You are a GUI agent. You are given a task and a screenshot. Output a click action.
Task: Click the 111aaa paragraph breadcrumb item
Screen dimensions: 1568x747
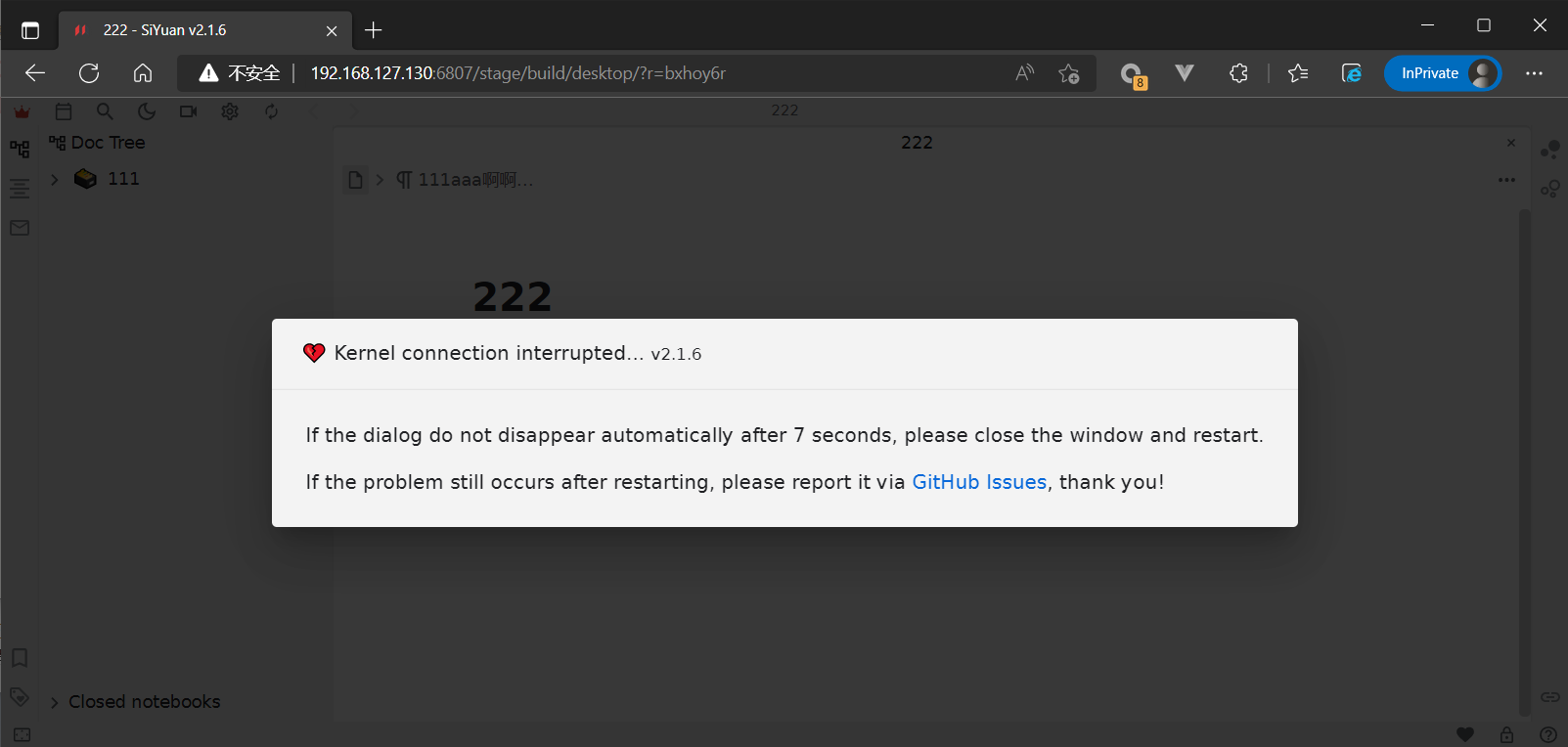pos(466,180)
